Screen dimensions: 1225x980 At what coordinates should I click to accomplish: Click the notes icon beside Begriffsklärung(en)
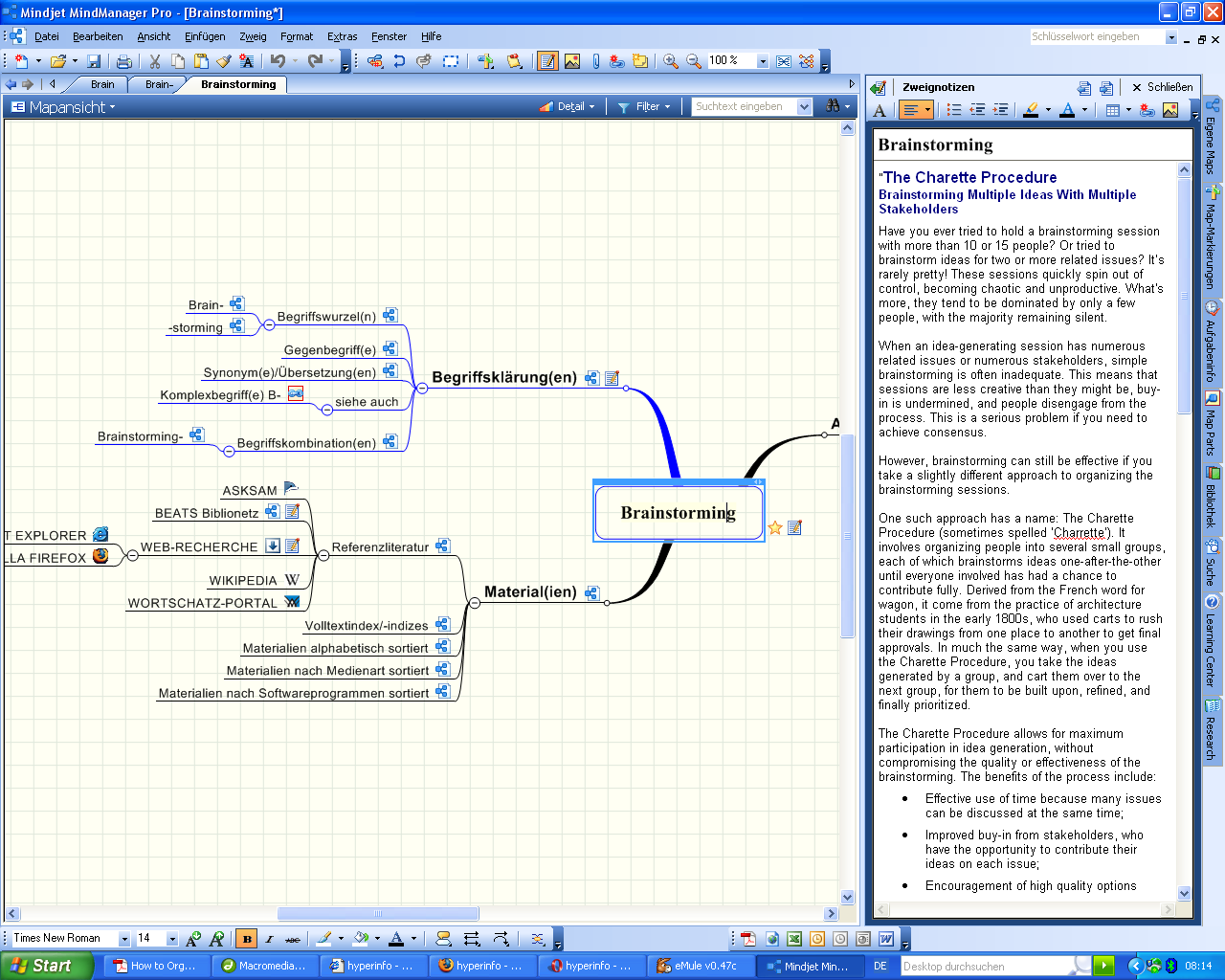[x=612, y=378]
